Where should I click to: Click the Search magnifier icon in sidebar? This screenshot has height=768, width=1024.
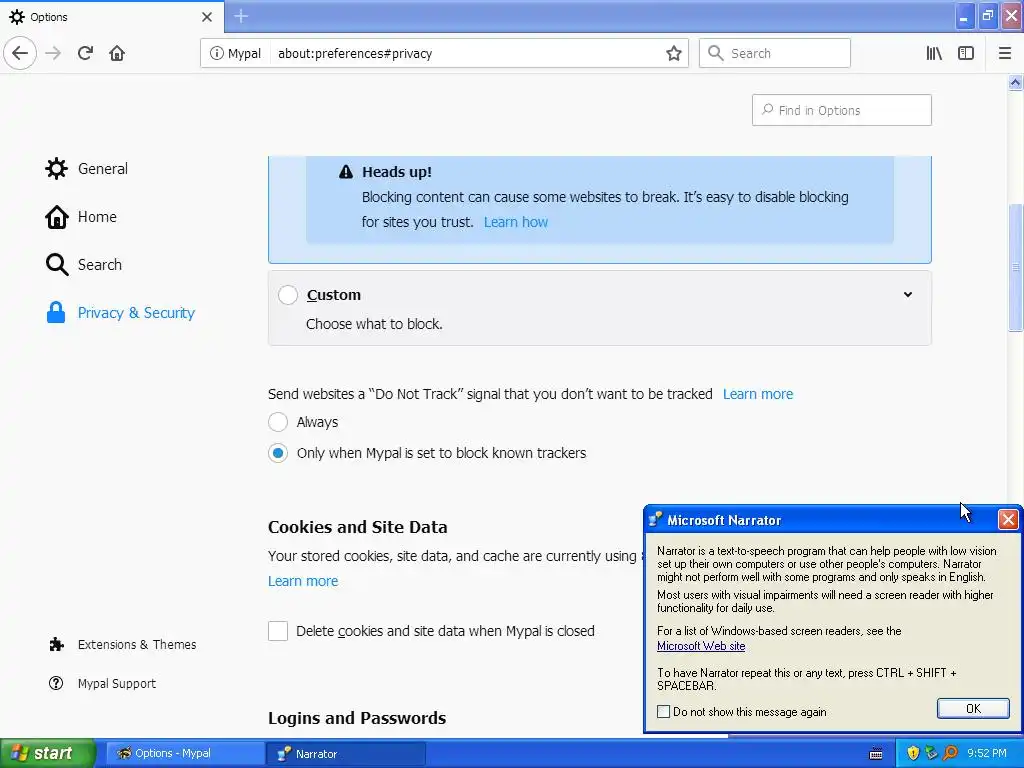57,264
